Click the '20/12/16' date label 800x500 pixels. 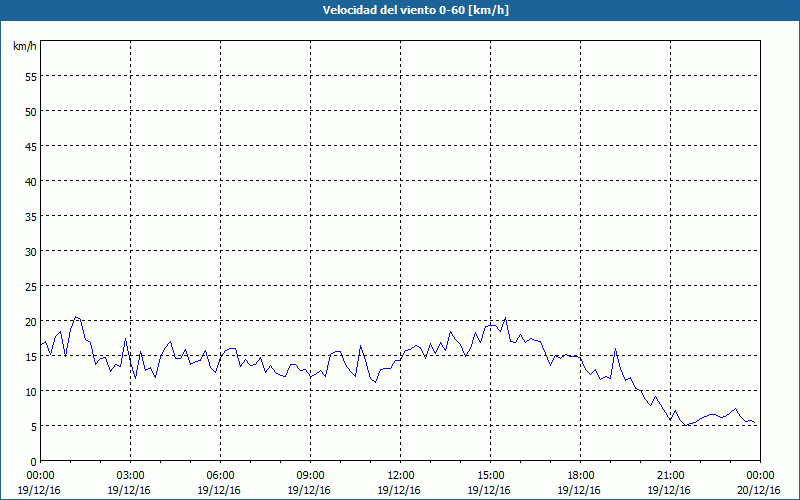759,490
